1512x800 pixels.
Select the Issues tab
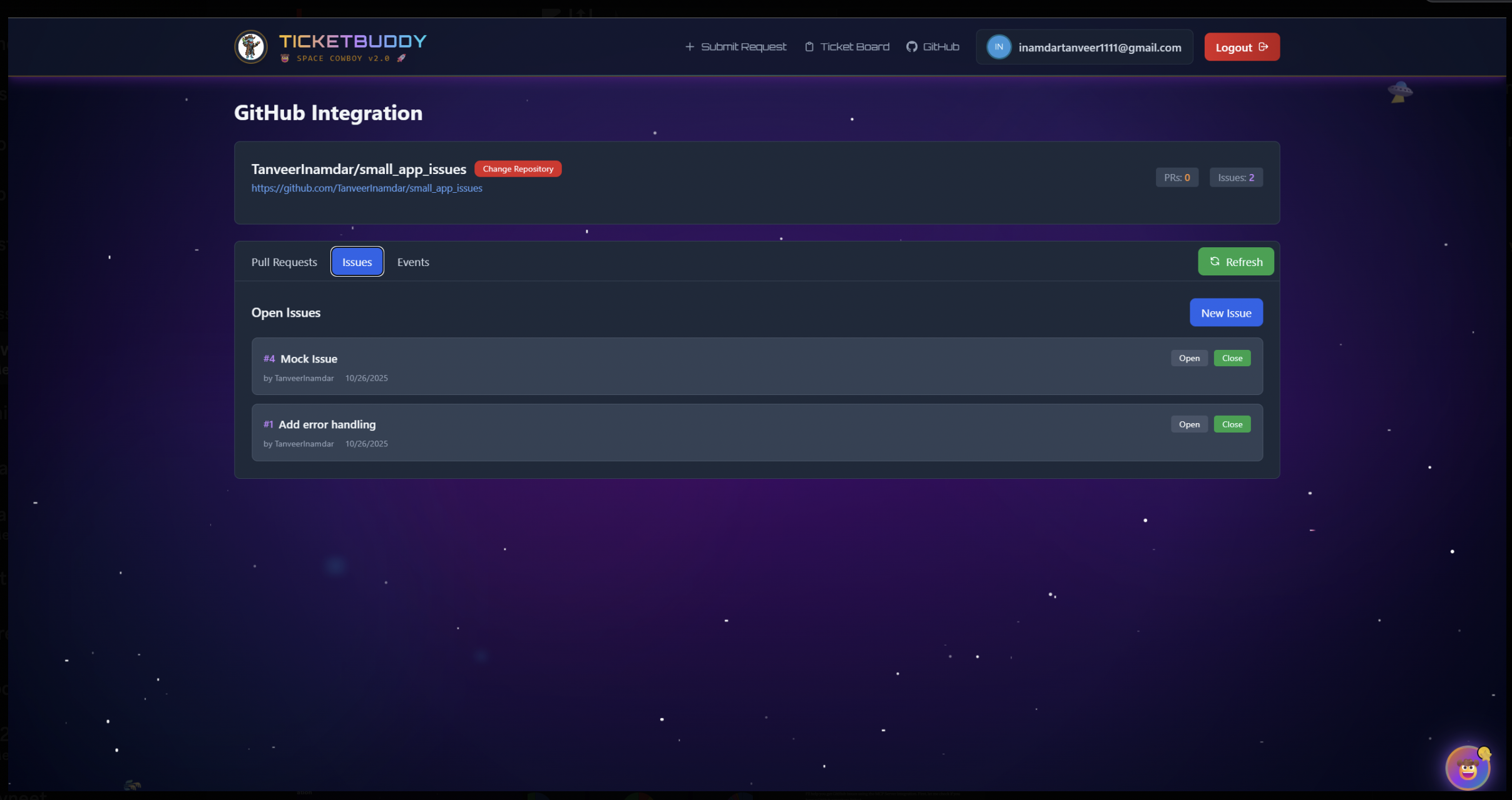pyautogui.click(x=357, y=262)
